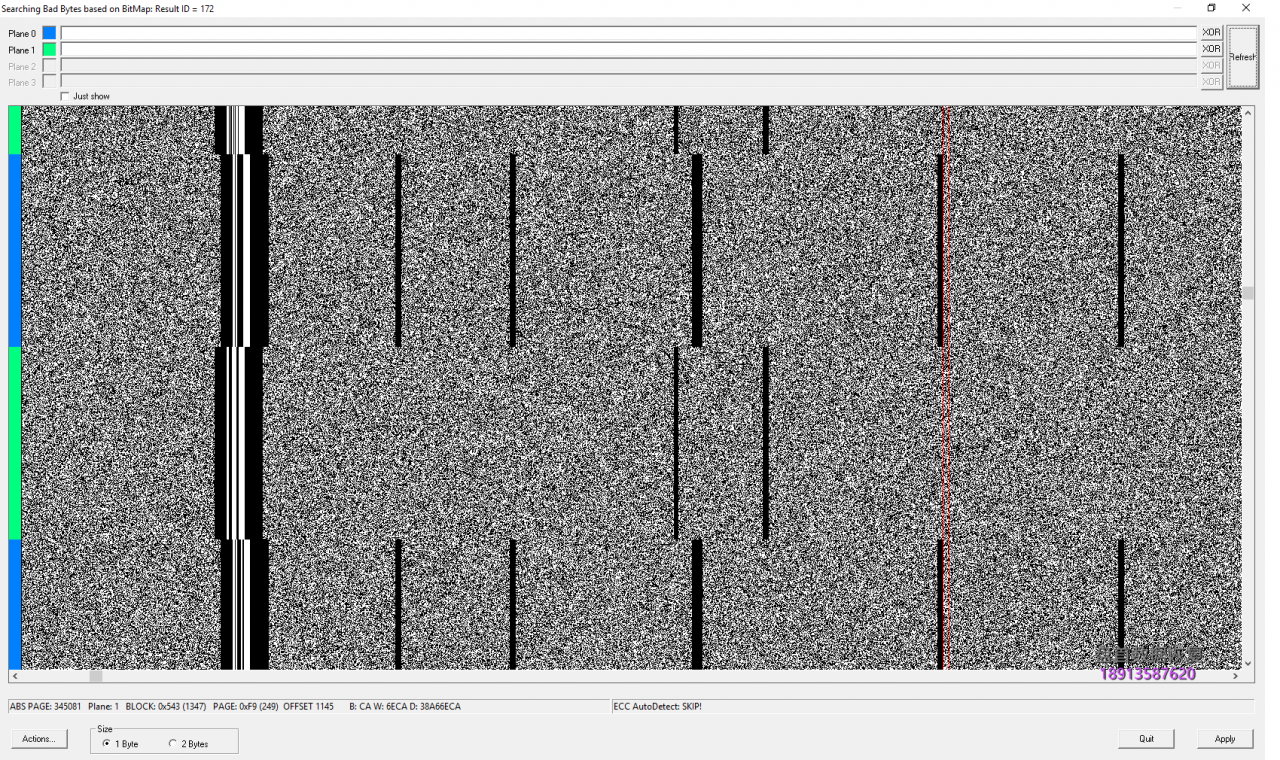Enable the Just show checkbox
The height and width of the screenshot is (760, 1280).
click(66, 96)
